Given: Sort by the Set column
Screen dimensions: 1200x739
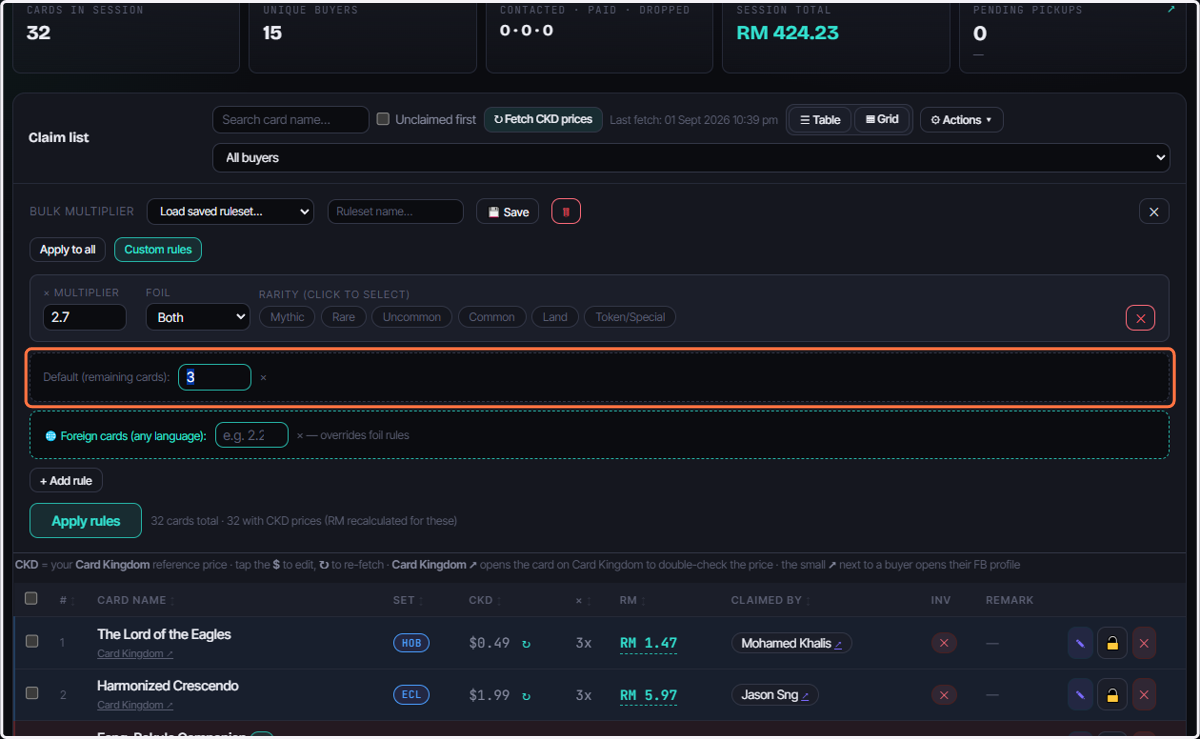Looking at the screenshot, I should click(x=406, y=600).
